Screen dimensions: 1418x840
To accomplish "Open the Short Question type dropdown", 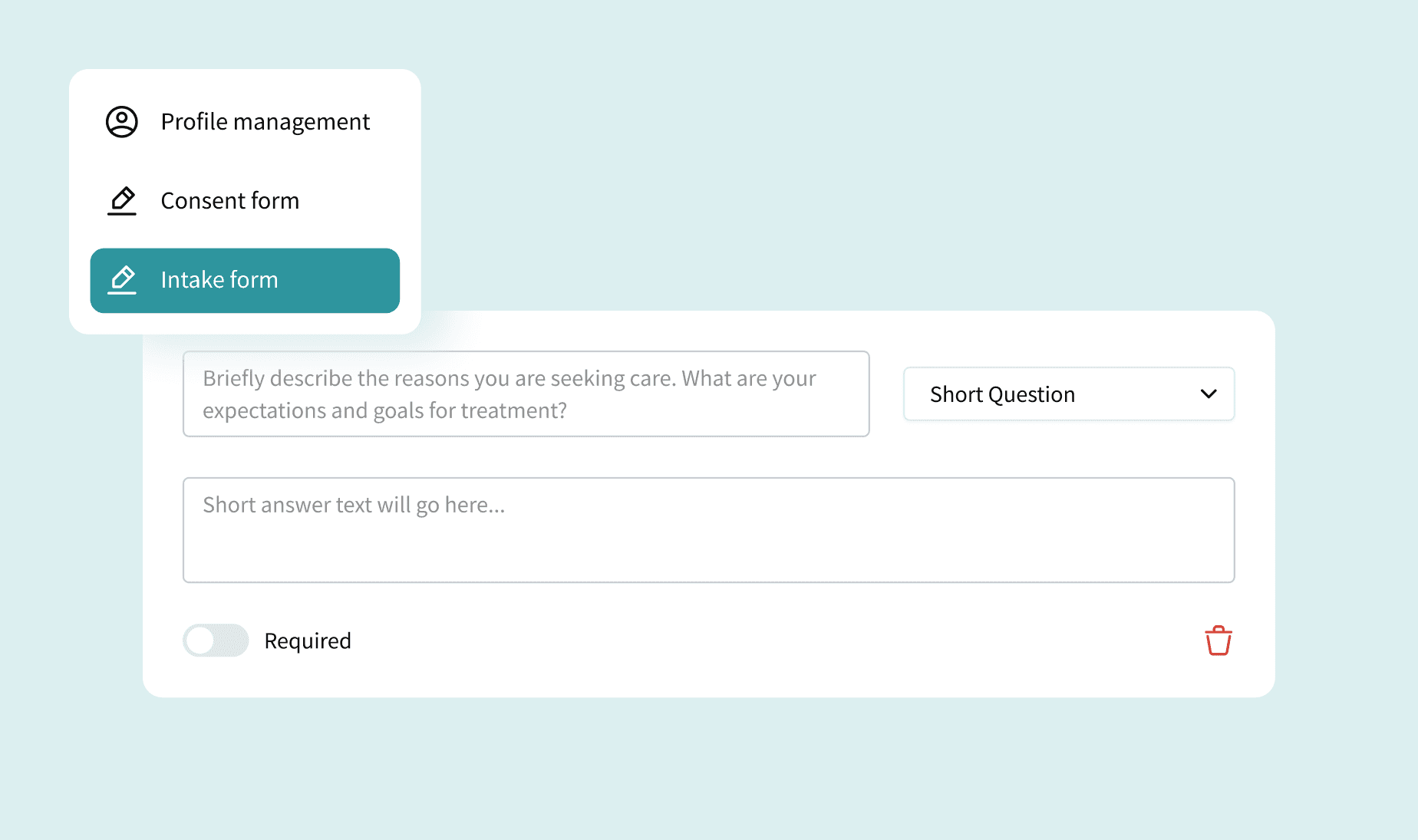I will (x=1069, y=394).
